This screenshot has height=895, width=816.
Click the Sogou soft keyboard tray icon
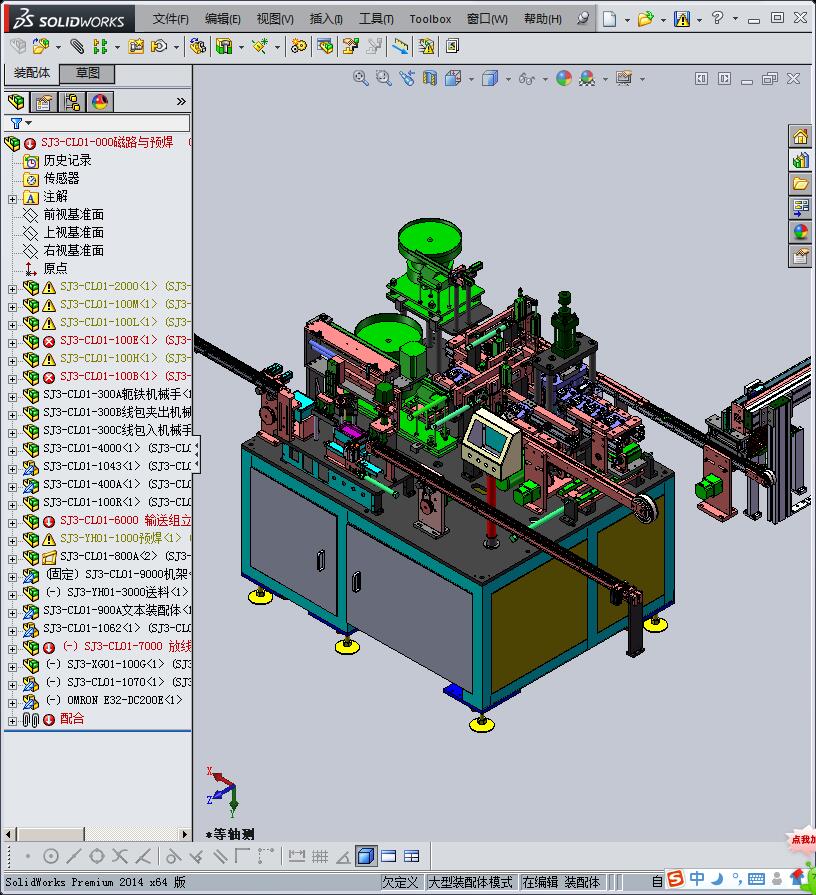coord(756,879)
